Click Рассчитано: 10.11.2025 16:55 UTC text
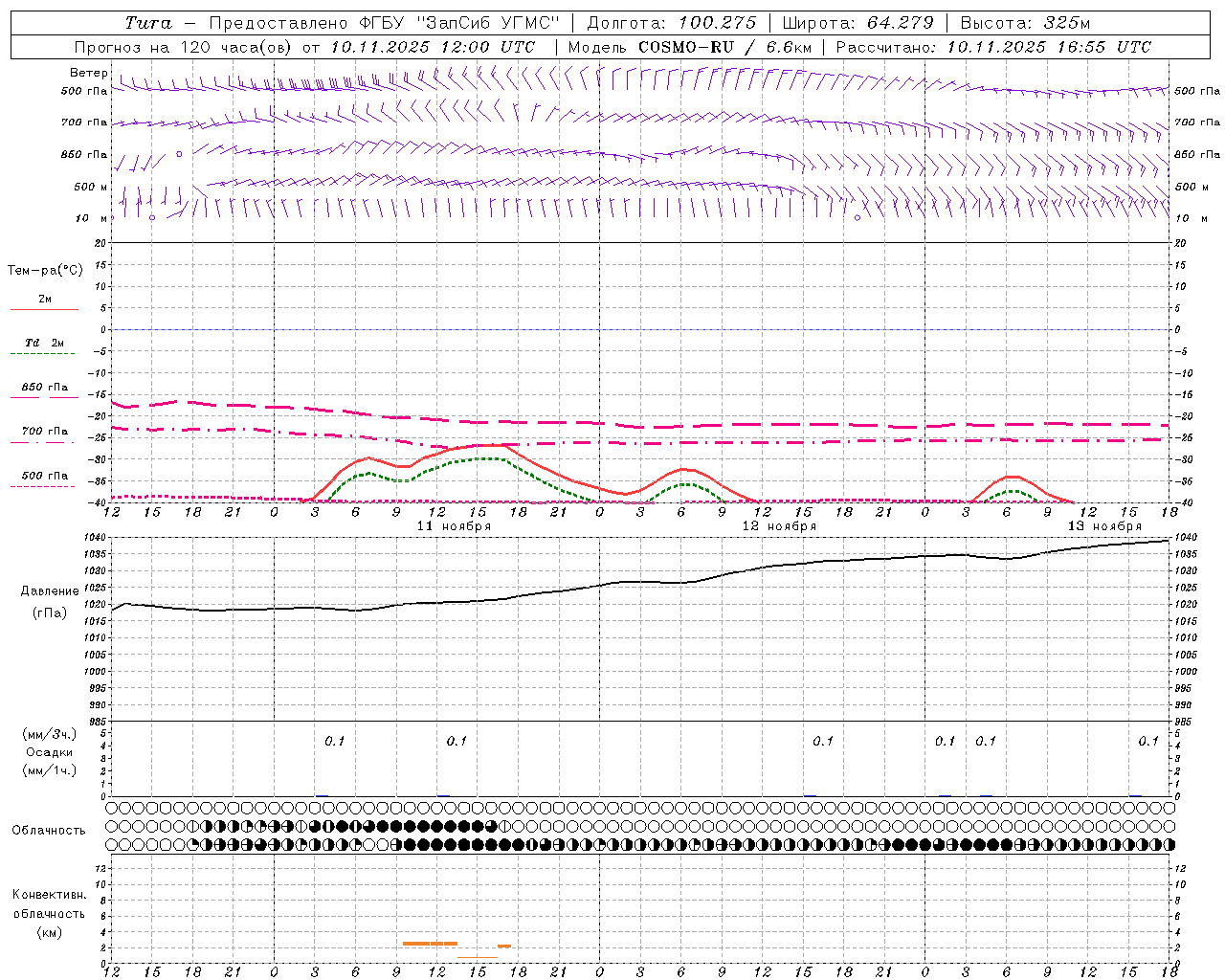Screen dimensions: 1225x980 [993, 47]
